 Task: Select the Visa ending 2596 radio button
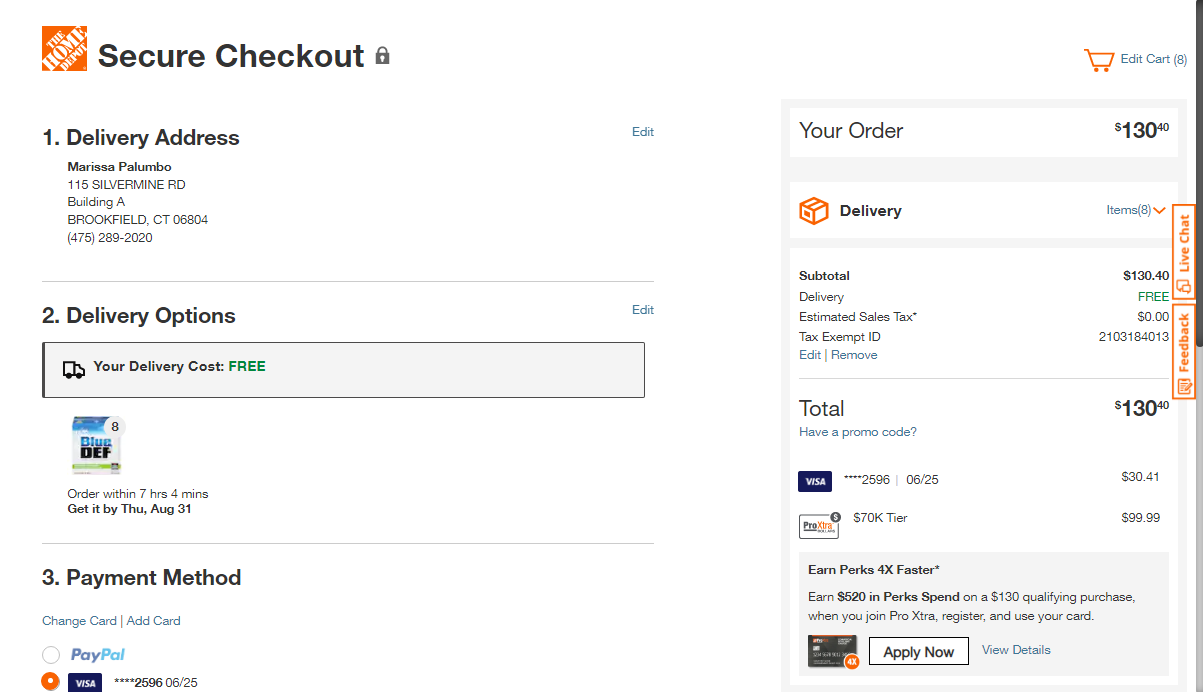51,681
